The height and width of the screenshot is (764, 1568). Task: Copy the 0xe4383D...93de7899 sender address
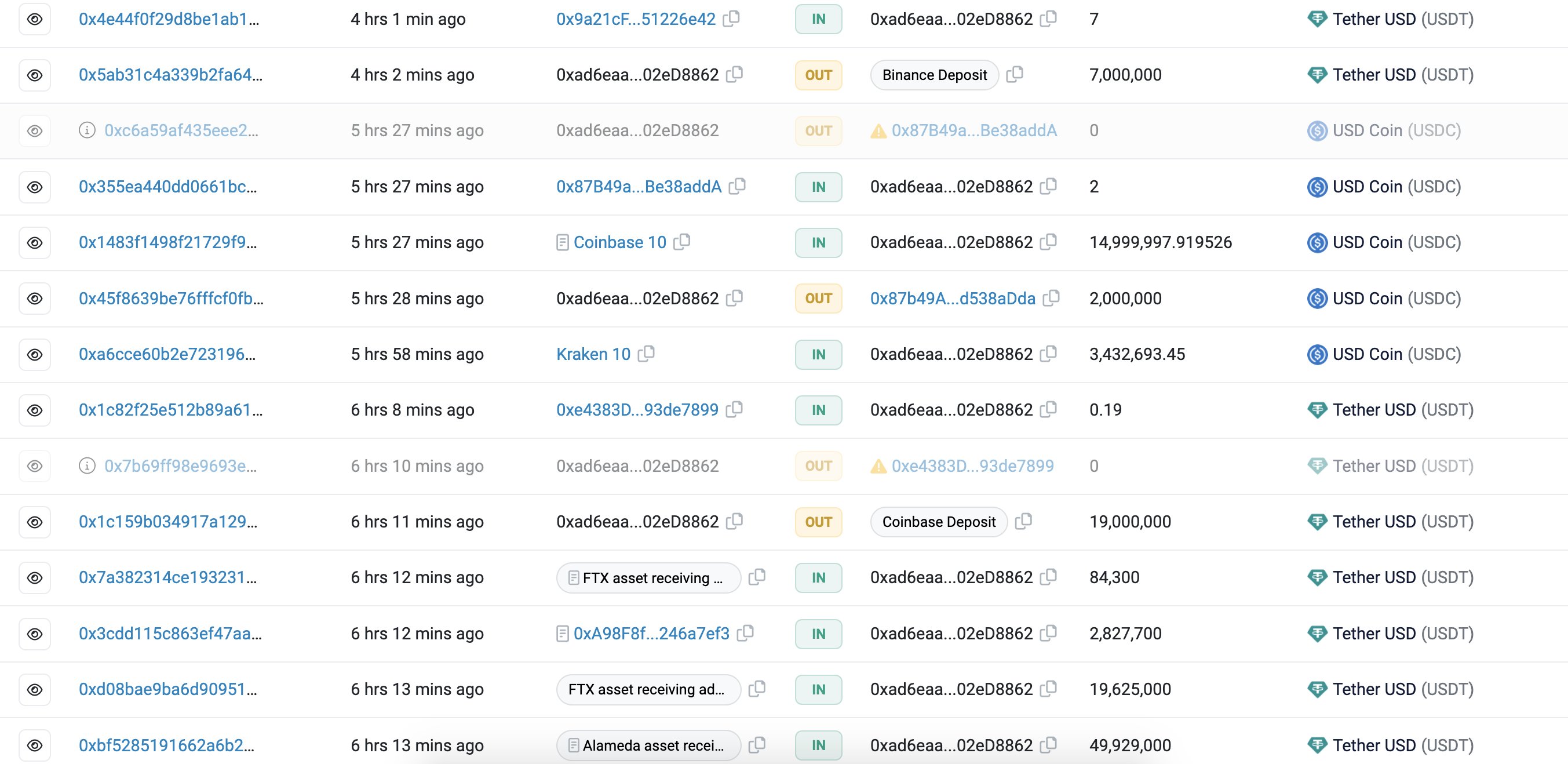[734, 409]
